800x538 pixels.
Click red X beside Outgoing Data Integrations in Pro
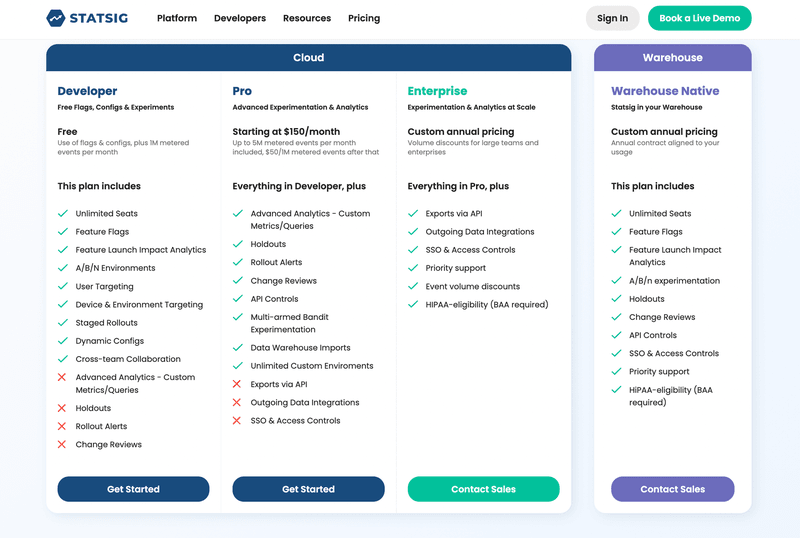(238, 403)
